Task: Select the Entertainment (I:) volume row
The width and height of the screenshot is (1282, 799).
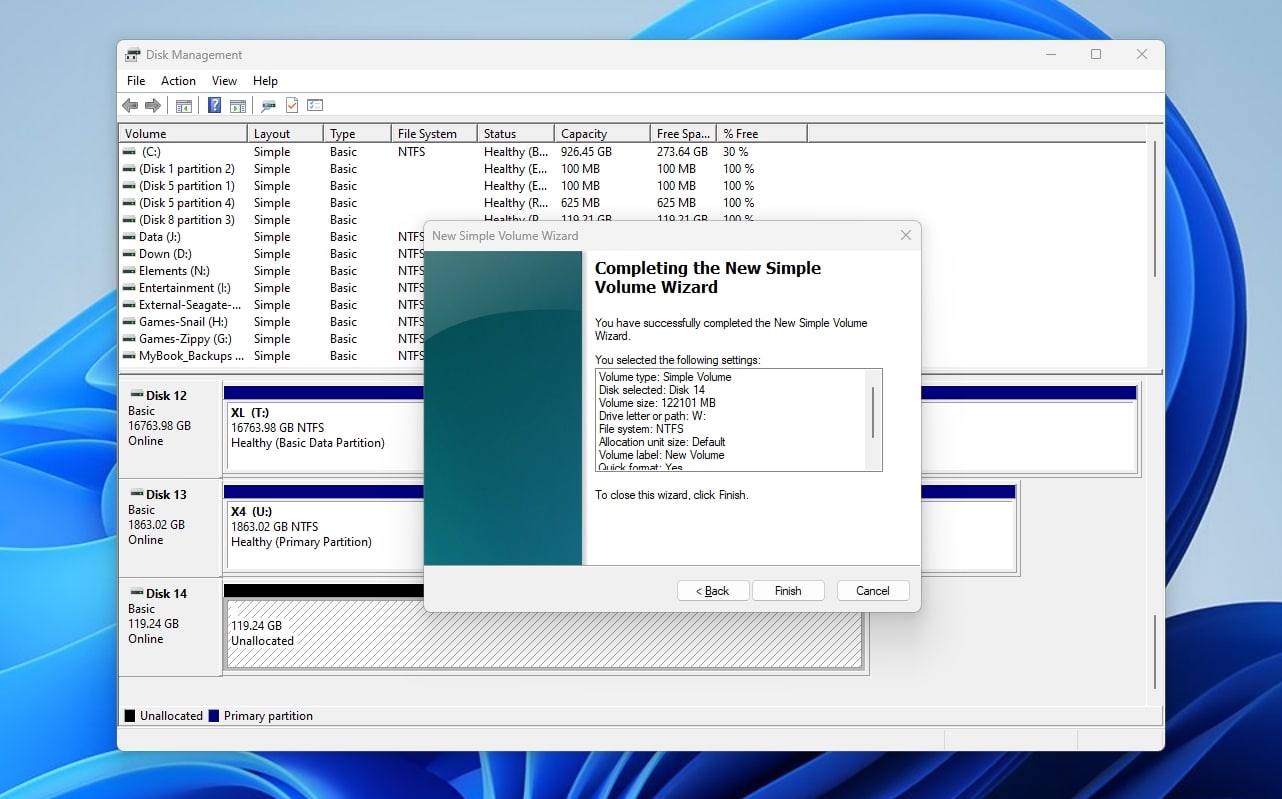Action: click(x=271, y=288)
